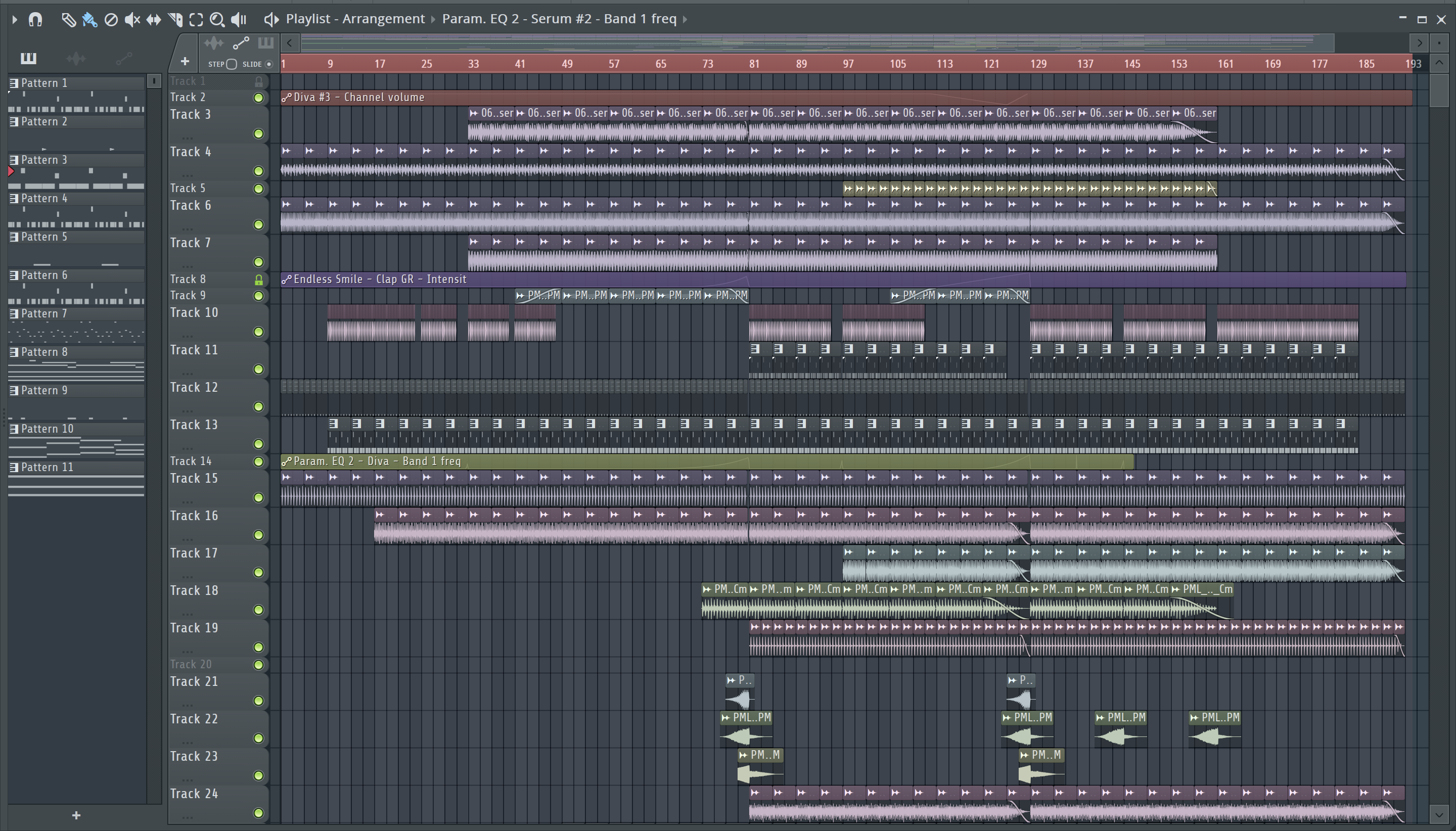Select Pattern 1 in the picker
This screenshot has height=831, width=1456.
pos(76,83)
